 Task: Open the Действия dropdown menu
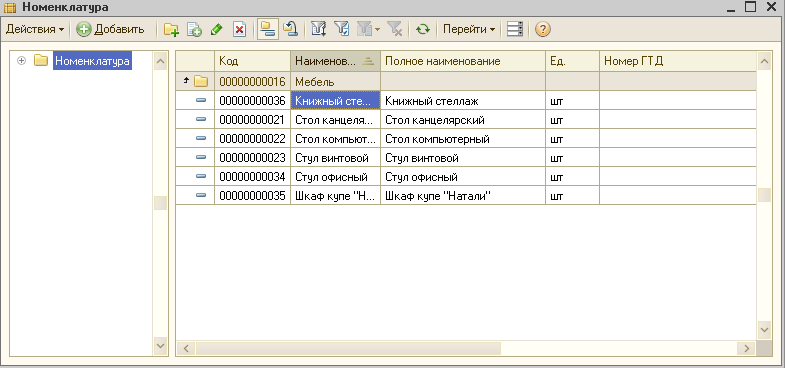[35, 30]
